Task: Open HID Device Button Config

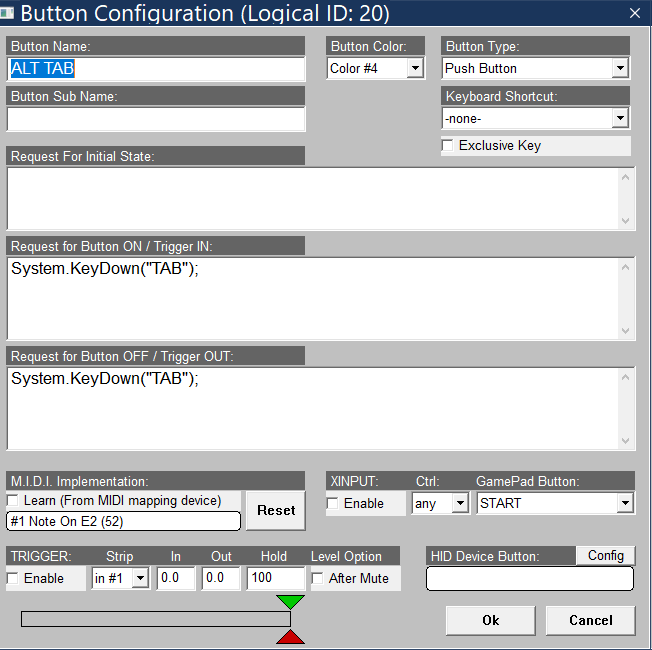Action: click(605, 555)
